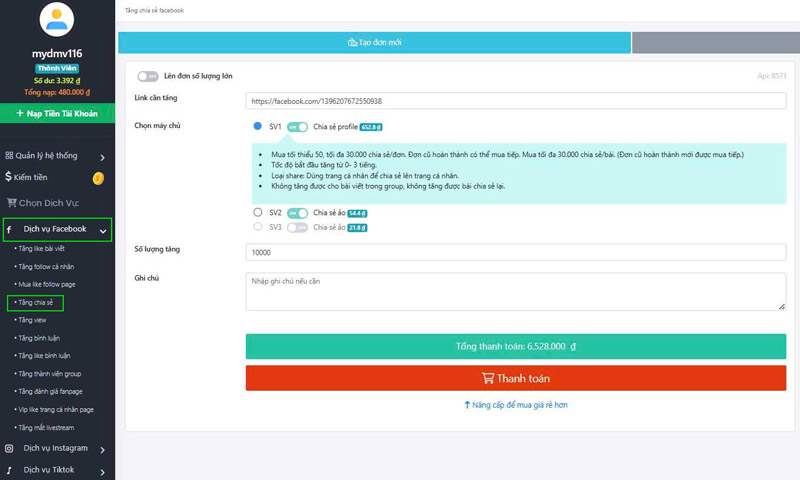Viewport: 800px width, 480px height.
Task: Toggle the SV3 server switch
Action: pos(297,228)
